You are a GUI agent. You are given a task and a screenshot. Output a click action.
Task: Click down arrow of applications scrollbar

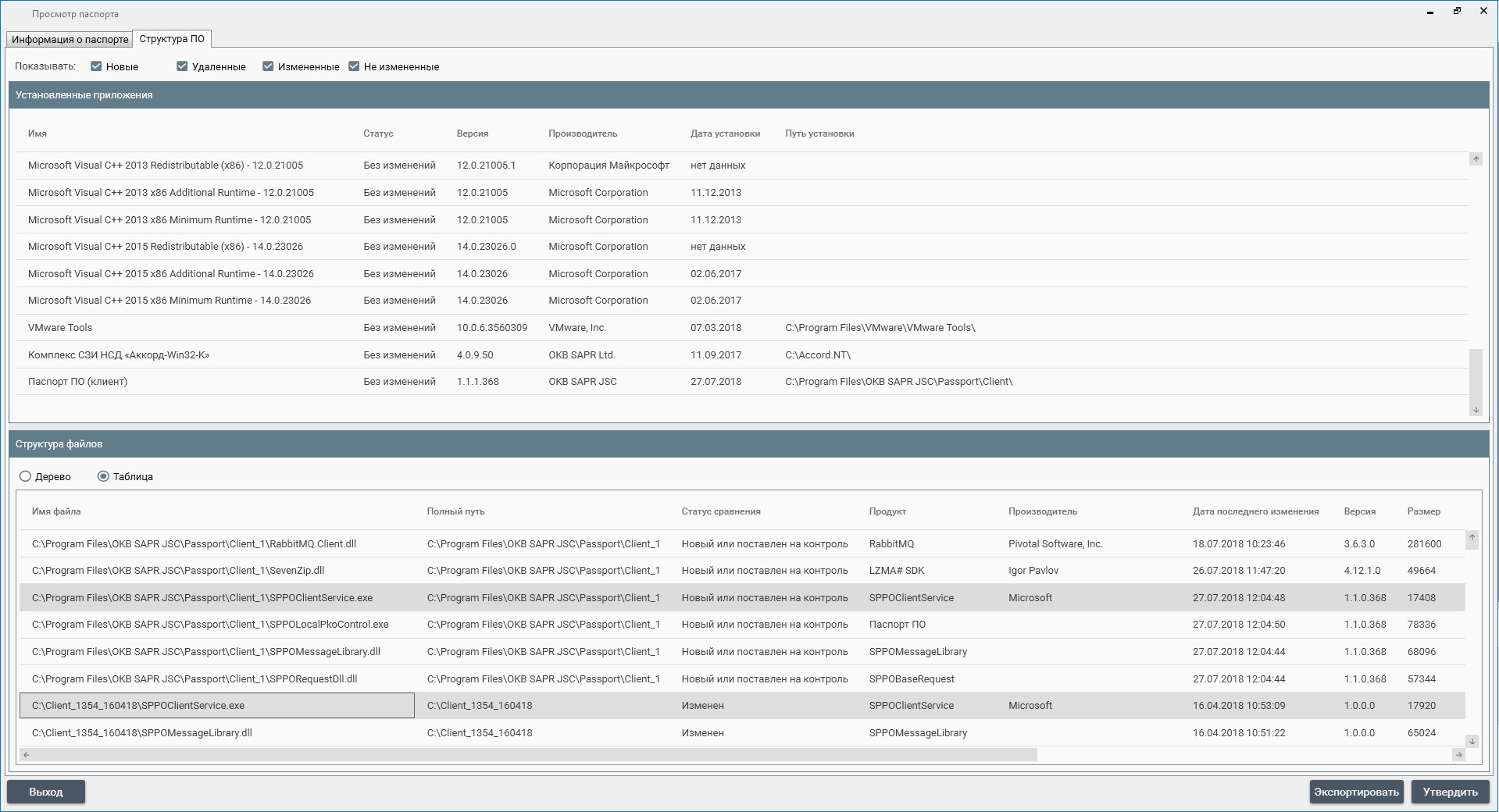[1476, 409]
